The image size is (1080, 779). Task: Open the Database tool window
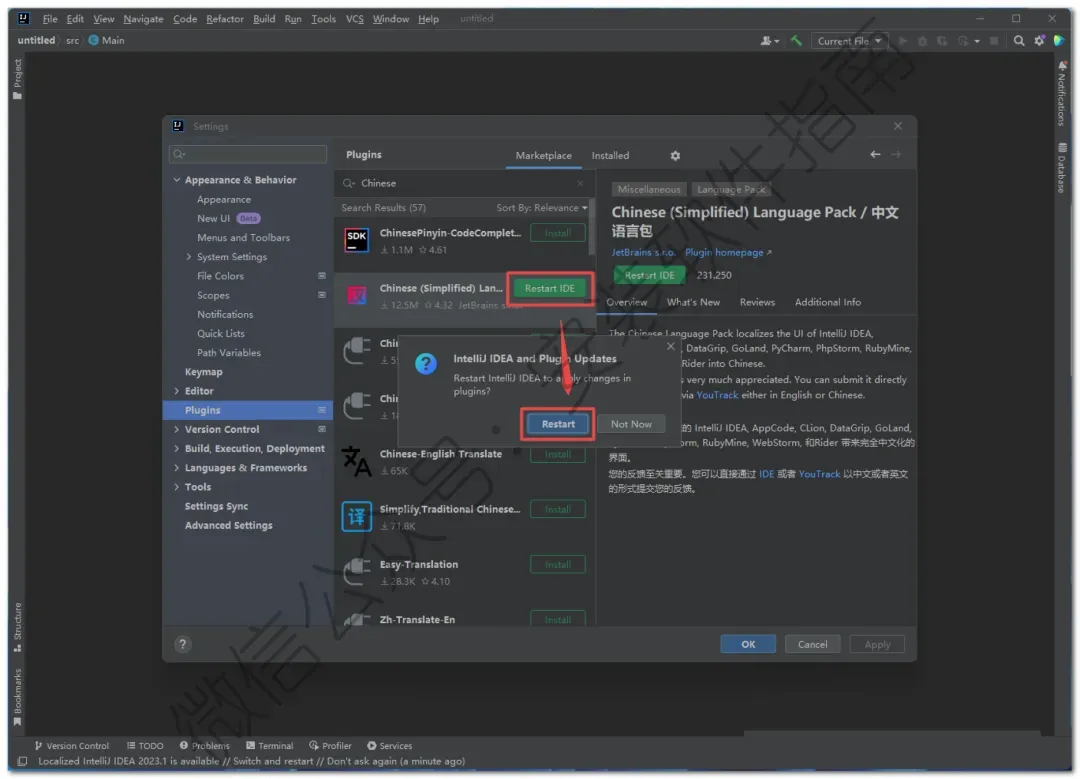(1061, 167)
